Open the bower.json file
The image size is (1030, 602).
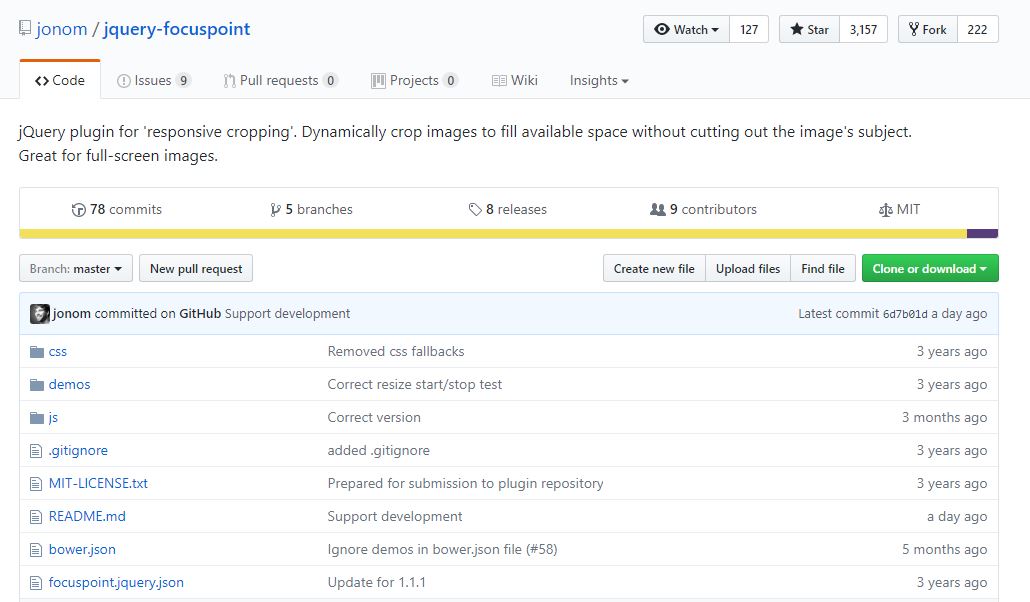click(x=82, y=549)
